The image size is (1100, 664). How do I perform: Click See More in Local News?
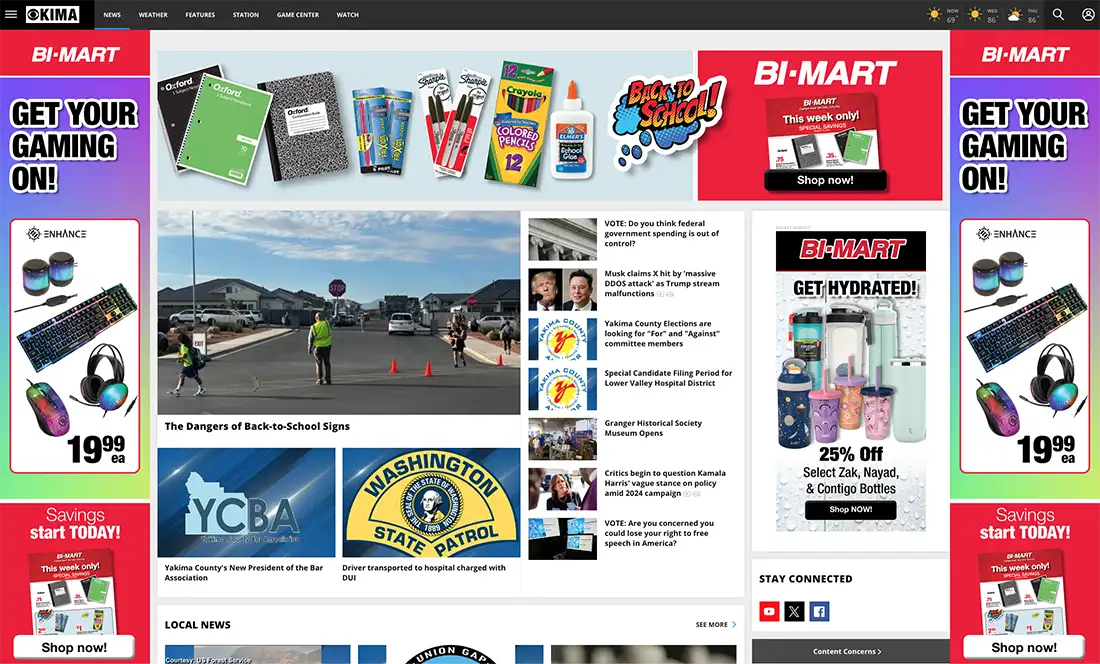pyautogui.click(x=711, y=624)
